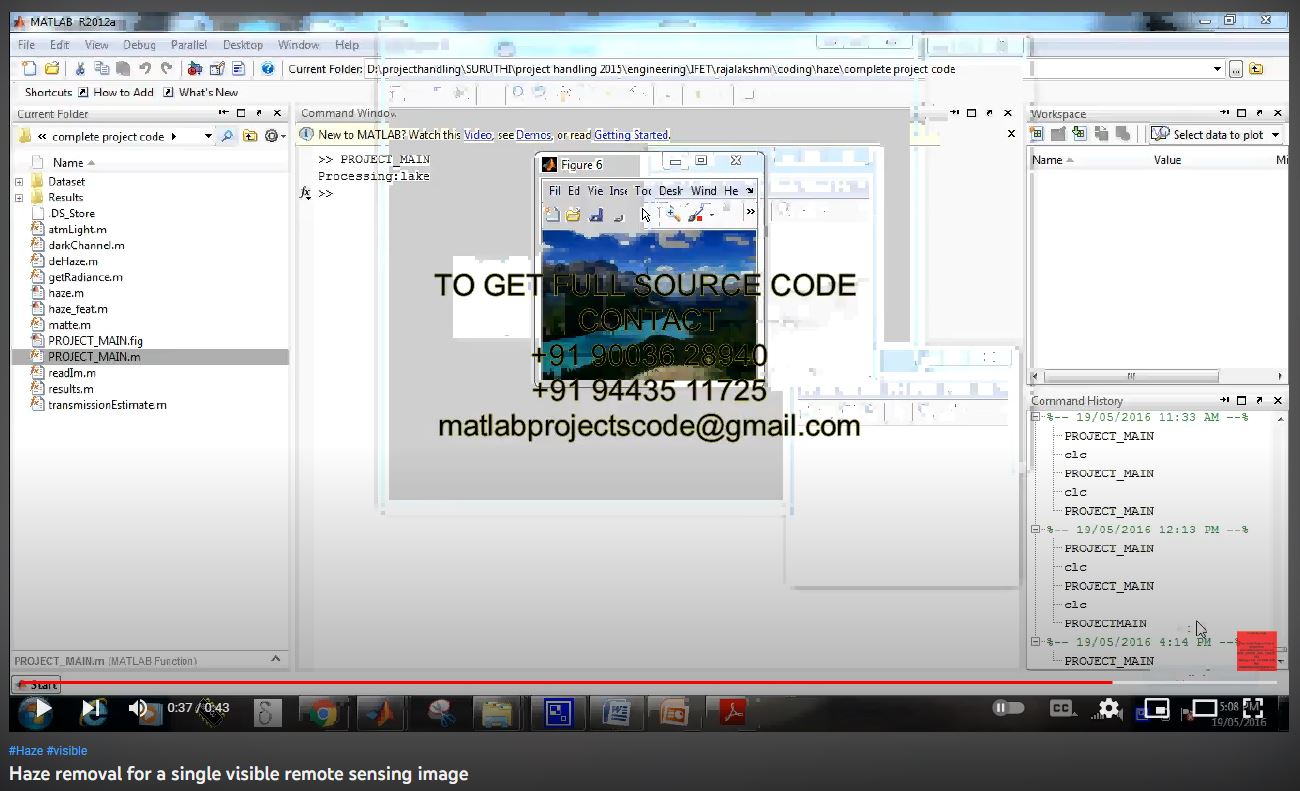The width and height of the screenshot is (1300, 791).
Task: Open the YouTube video settings gear
Action: click(x=1109, y=708)
